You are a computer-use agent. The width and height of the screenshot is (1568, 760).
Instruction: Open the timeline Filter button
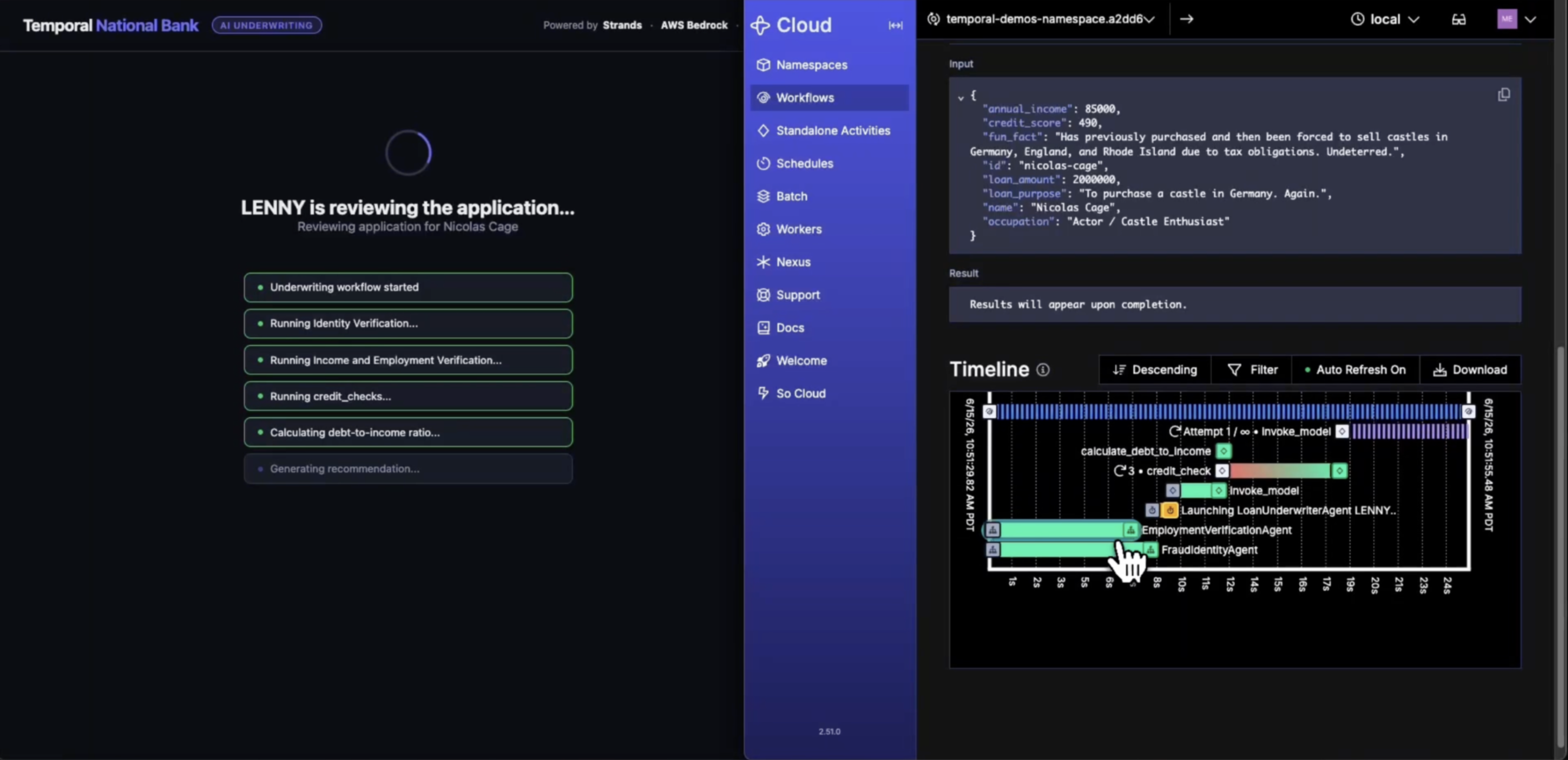[x=1252, y=369]
